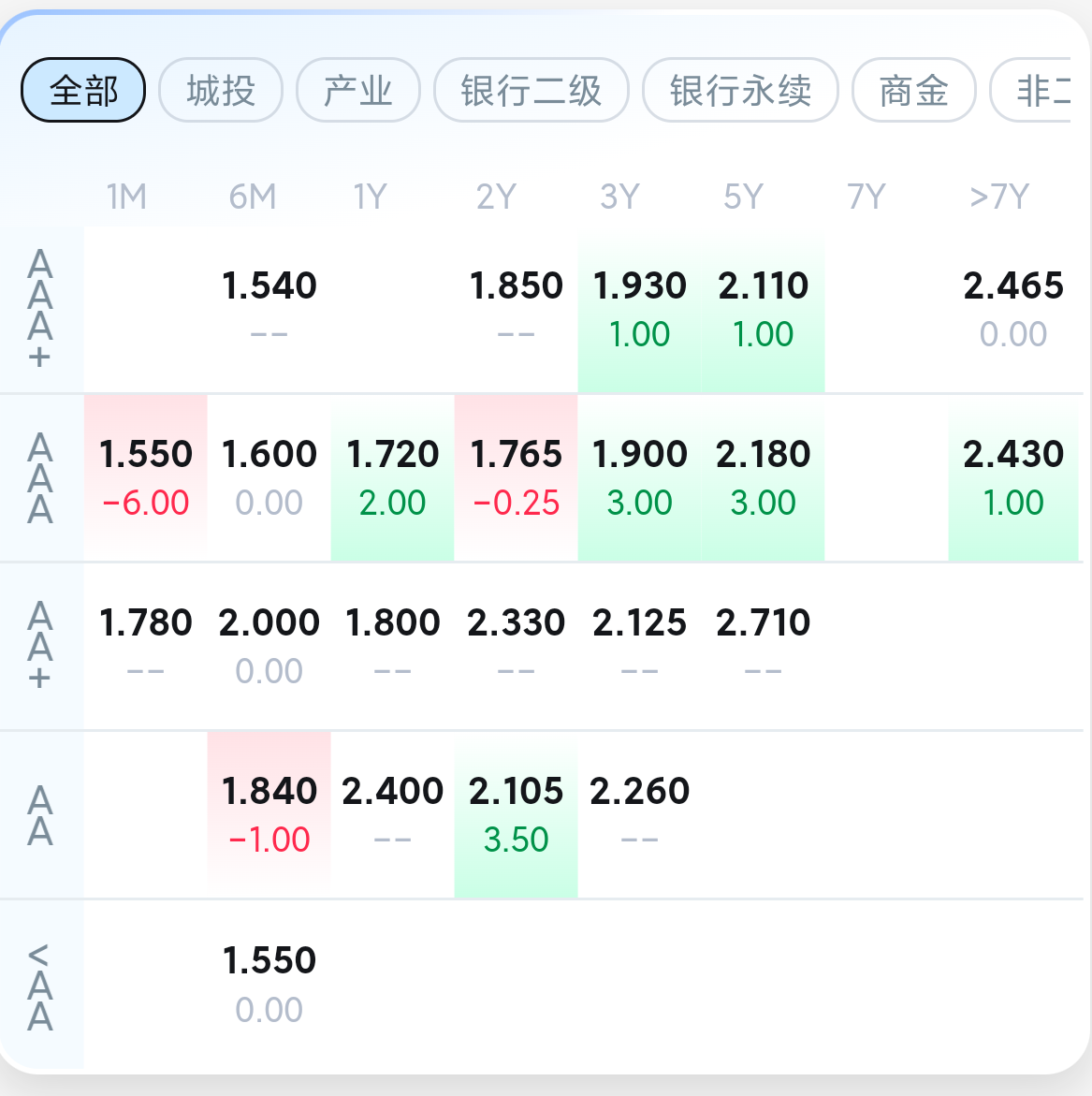
Task: Click AA 6M cell showing 1.840
Action: tap(269, 814)
